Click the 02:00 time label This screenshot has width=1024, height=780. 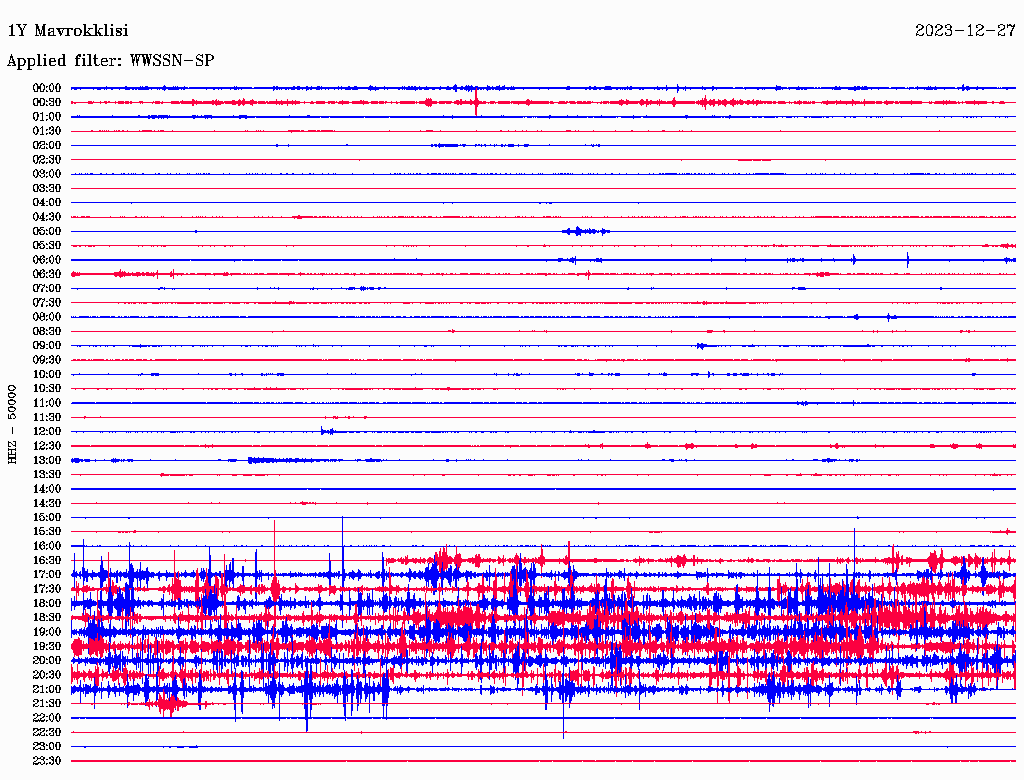pyautogui.click(x=47, y=146)
